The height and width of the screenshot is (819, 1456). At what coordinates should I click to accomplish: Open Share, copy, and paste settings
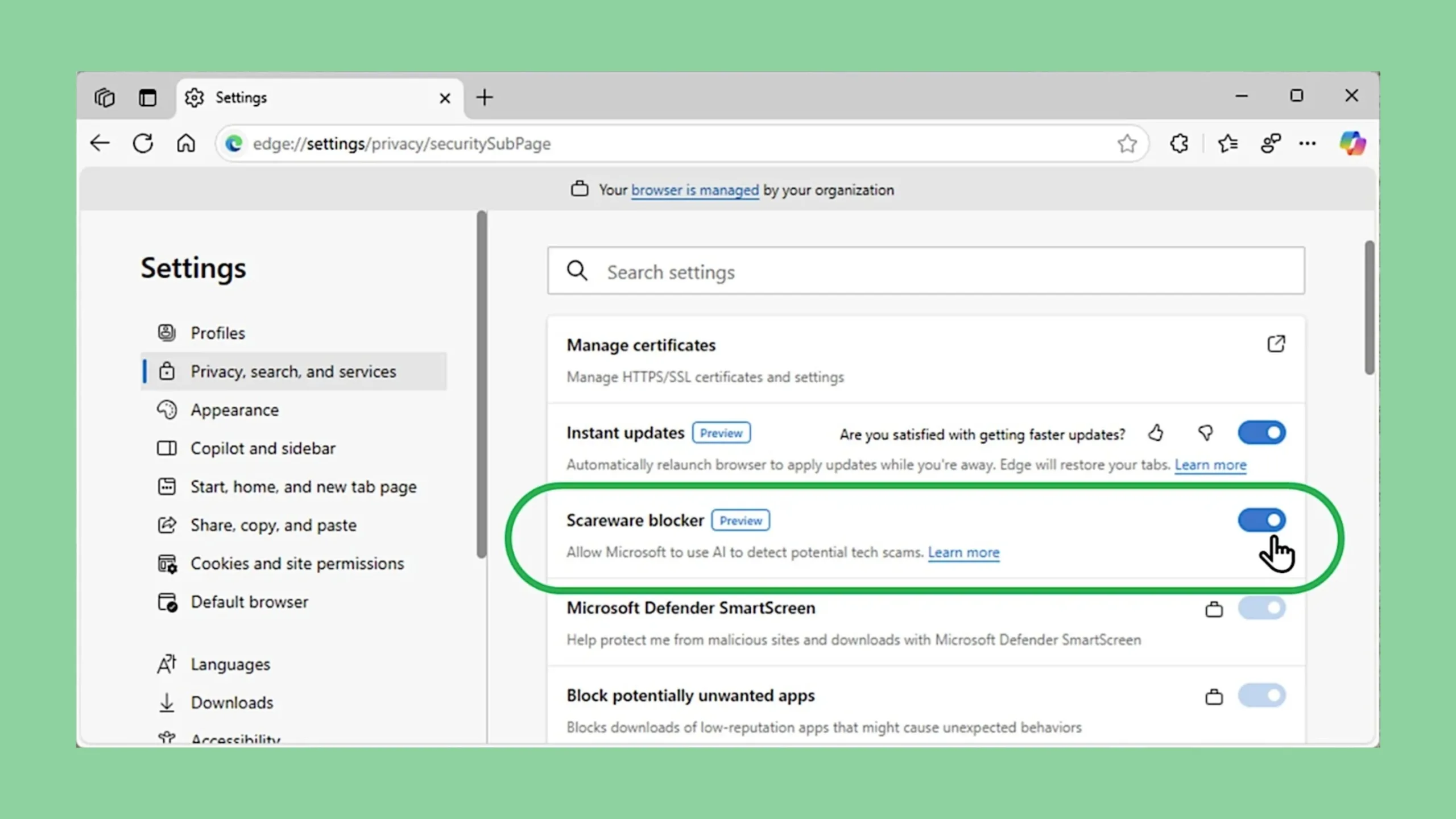[293, 525]
